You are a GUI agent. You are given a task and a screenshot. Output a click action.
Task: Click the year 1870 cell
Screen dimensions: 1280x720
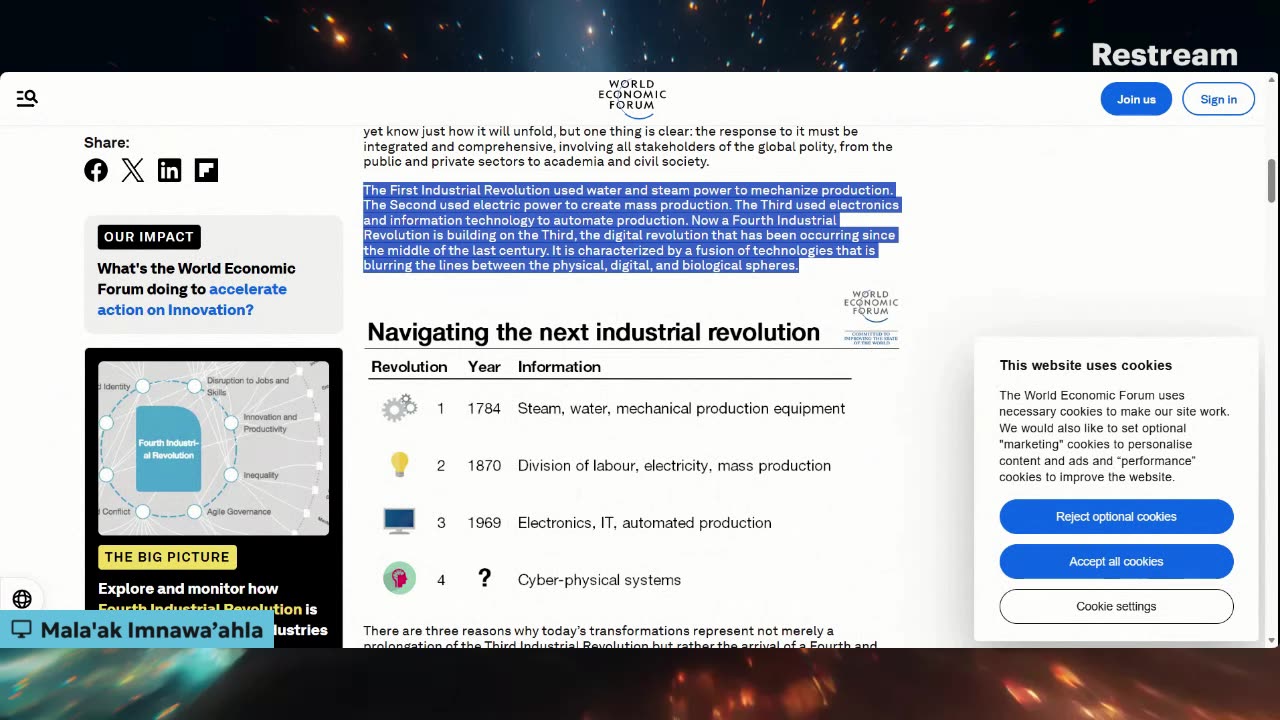click(x=484, y=465)
